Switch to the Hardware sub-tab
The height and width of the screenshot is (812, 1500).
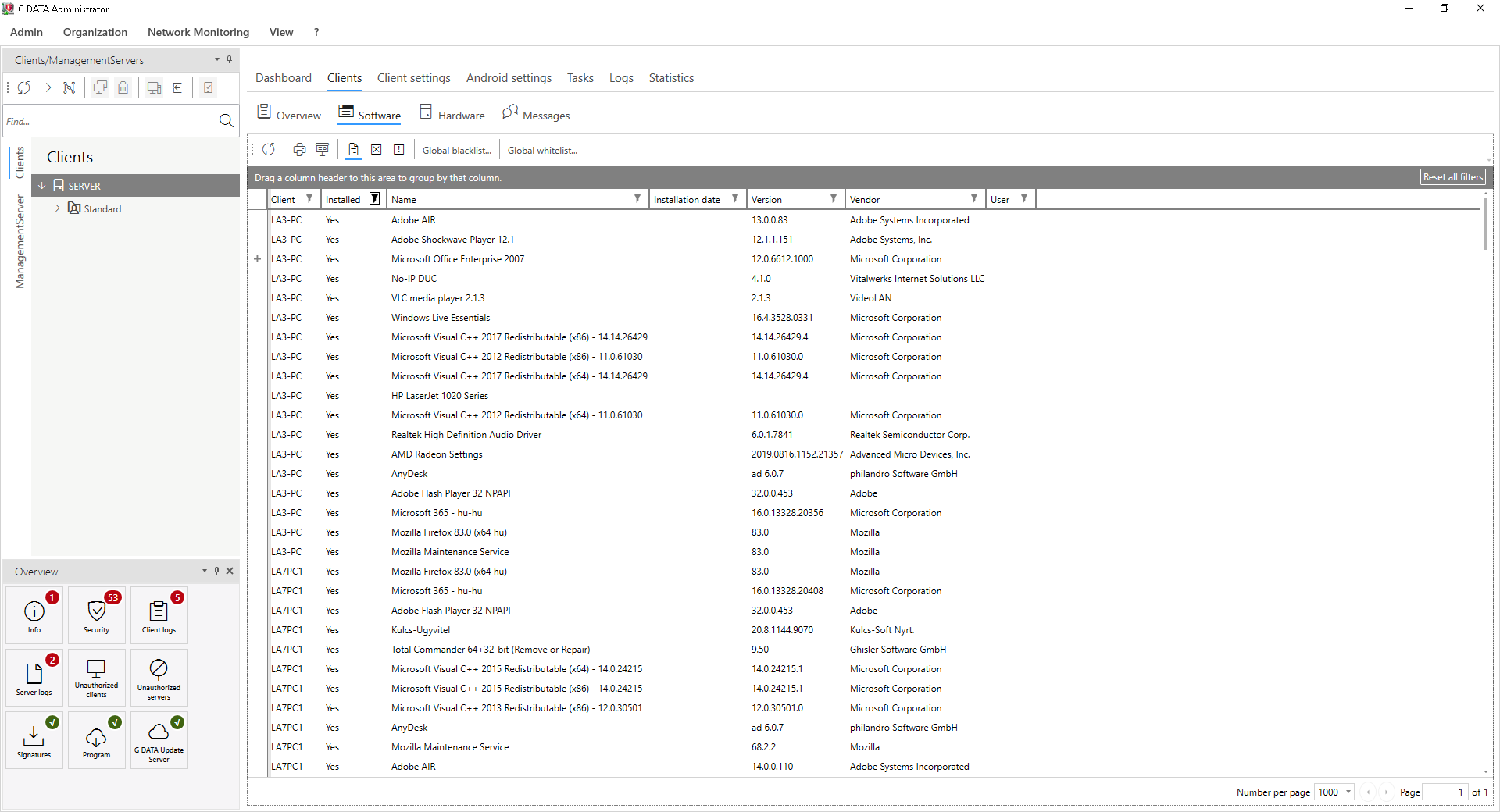(x=452, y=114)
